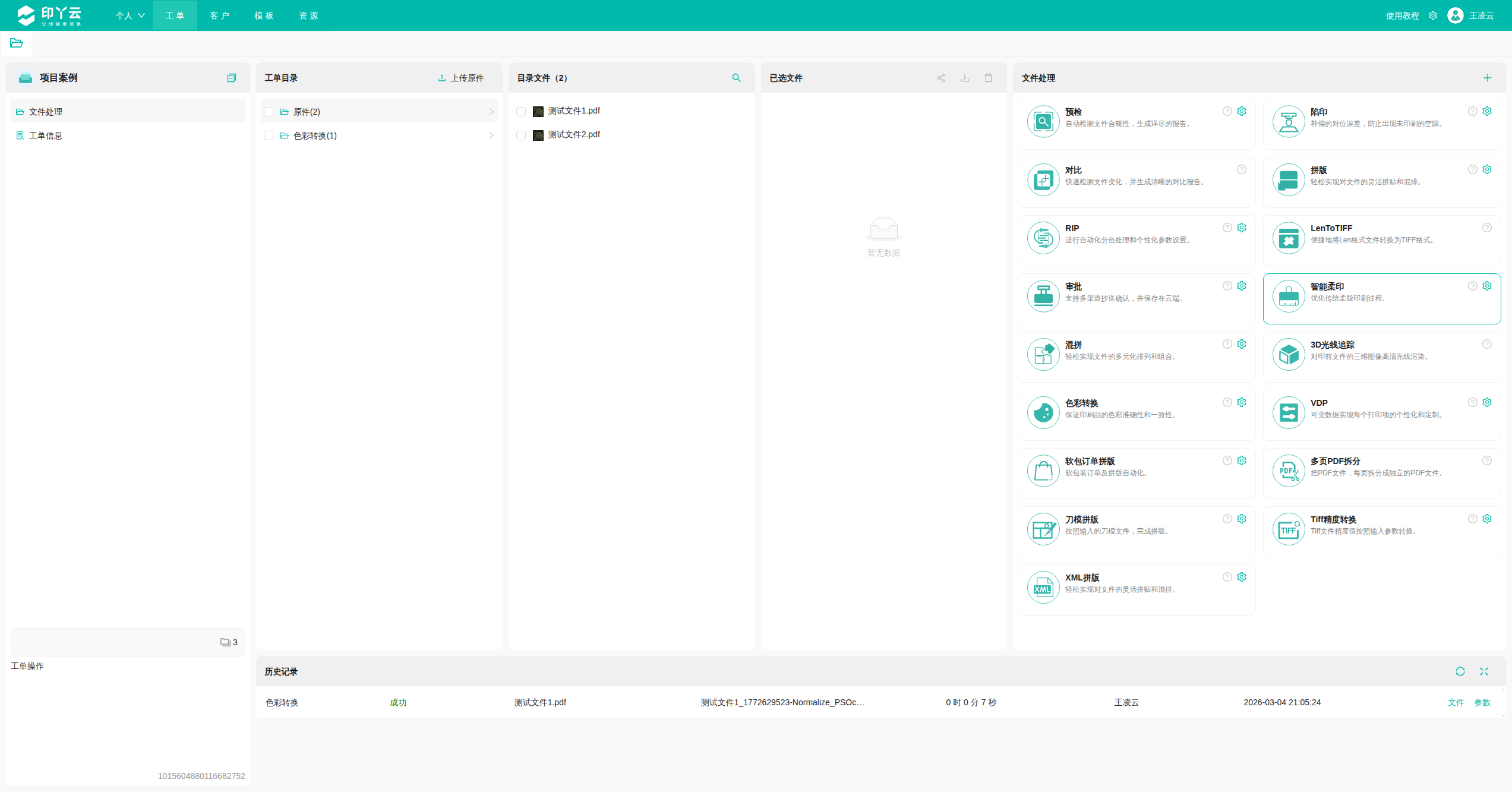Check the 测试文件1.pdf checkbox
The width and height of the screenshot is (1512, 792).
(x=521, y=112)
